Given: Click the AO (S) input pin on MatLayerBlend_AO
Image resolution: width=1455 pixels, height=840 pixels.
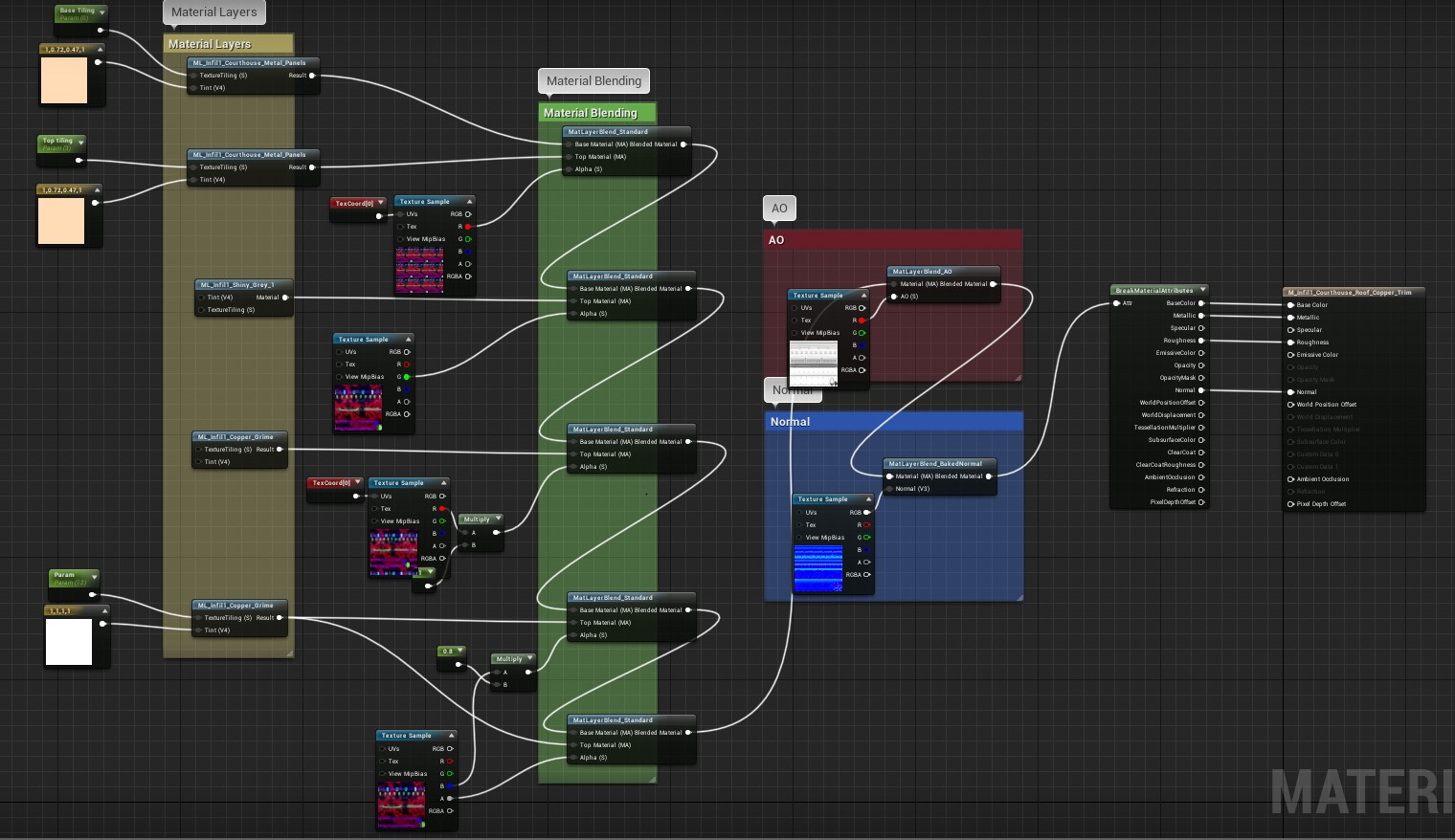Looking at the screenshot, I should (x=894, y=297).
